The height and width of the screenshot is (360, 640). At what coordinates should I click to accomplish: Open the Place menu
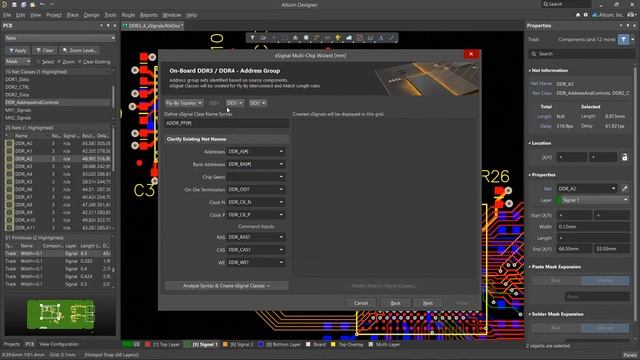point(73,15)
